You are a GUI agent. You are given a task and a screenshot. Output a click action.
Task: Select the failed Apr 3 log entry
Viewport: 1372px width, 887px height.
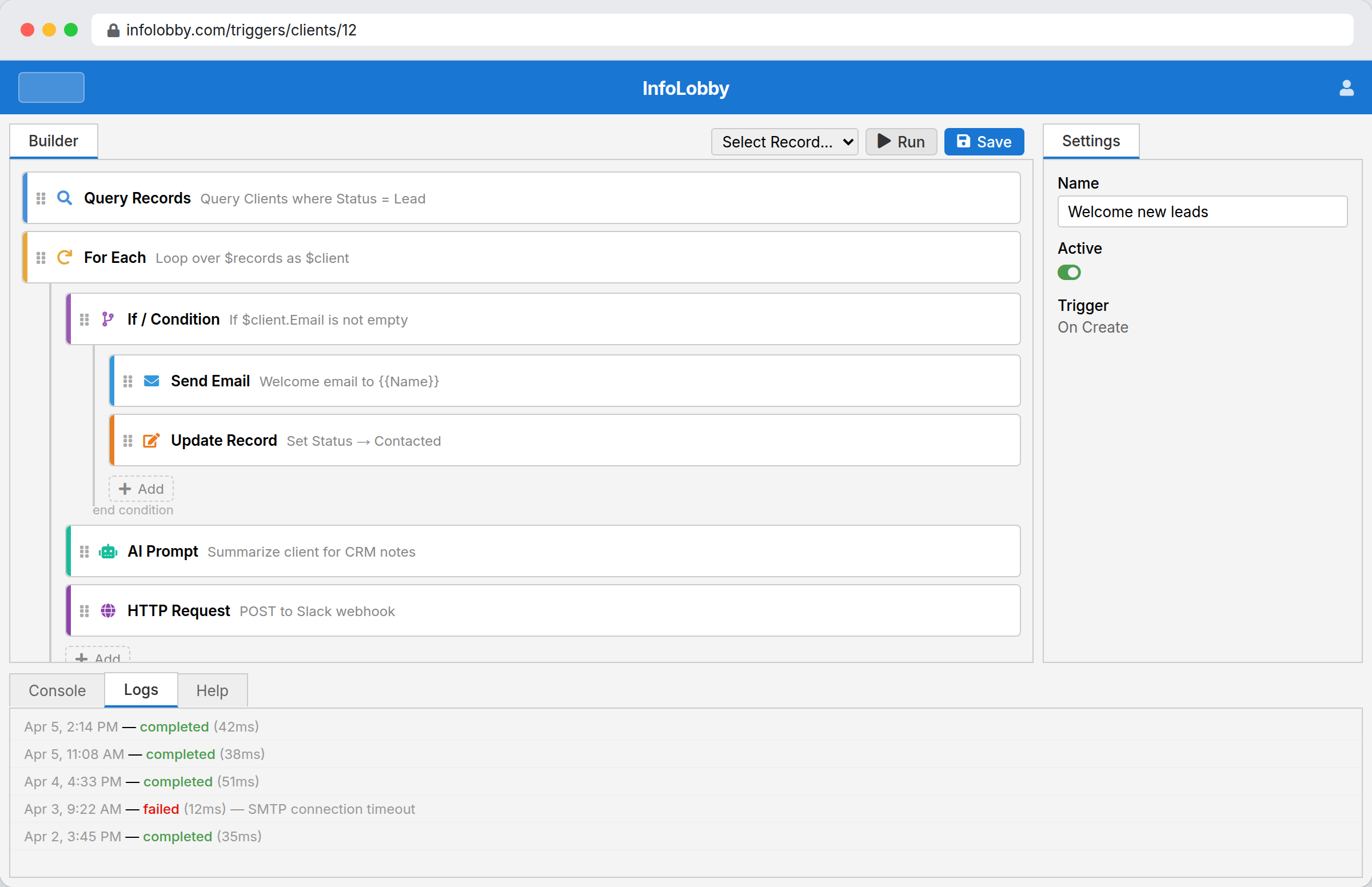[220, 809]
